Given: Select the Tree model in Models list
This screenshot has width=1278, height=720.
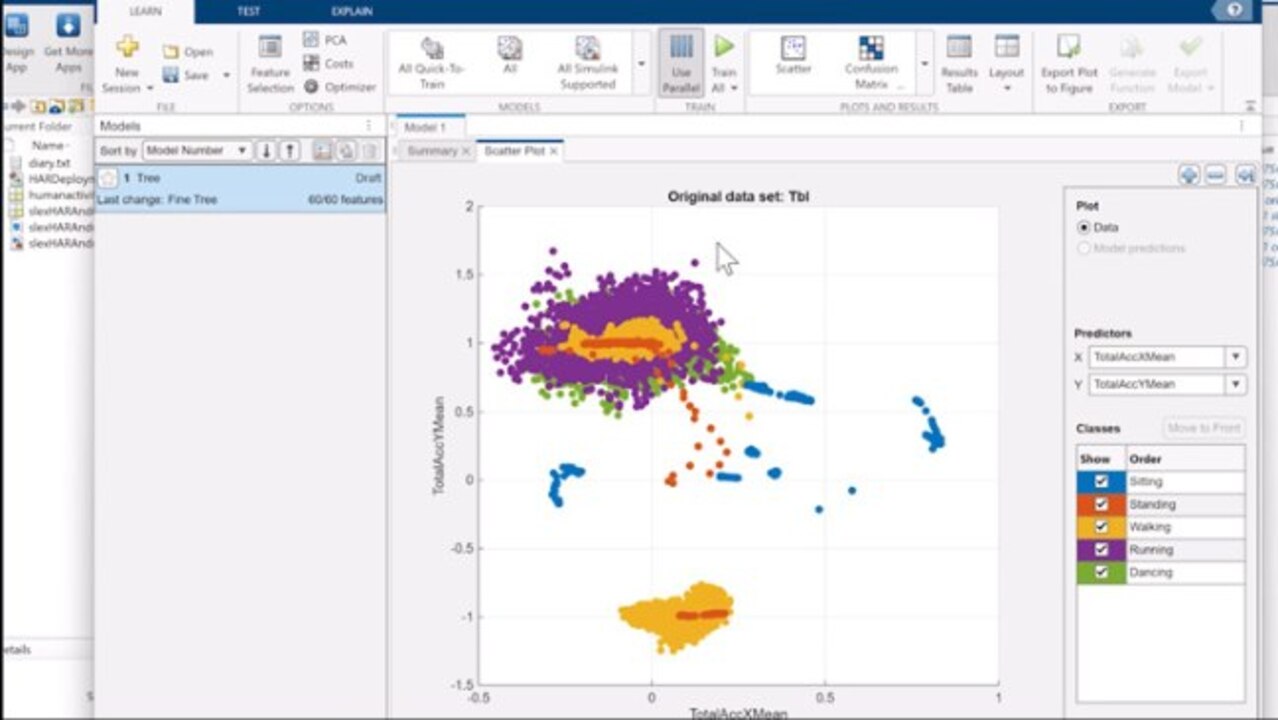Looking at the screenshot, I should [x=240, y=188].
